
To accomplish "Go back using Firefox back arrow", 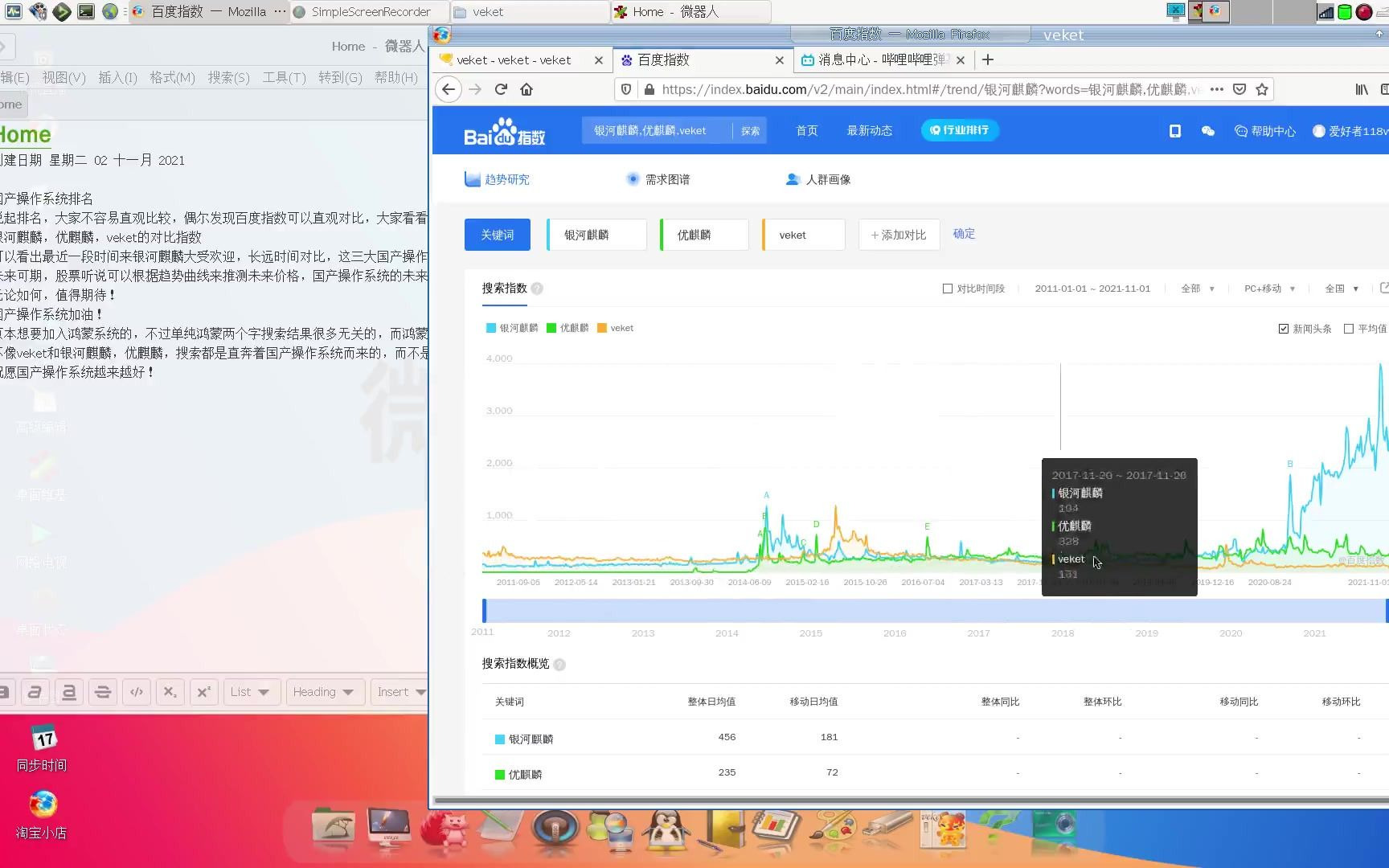I will (449, 89).
